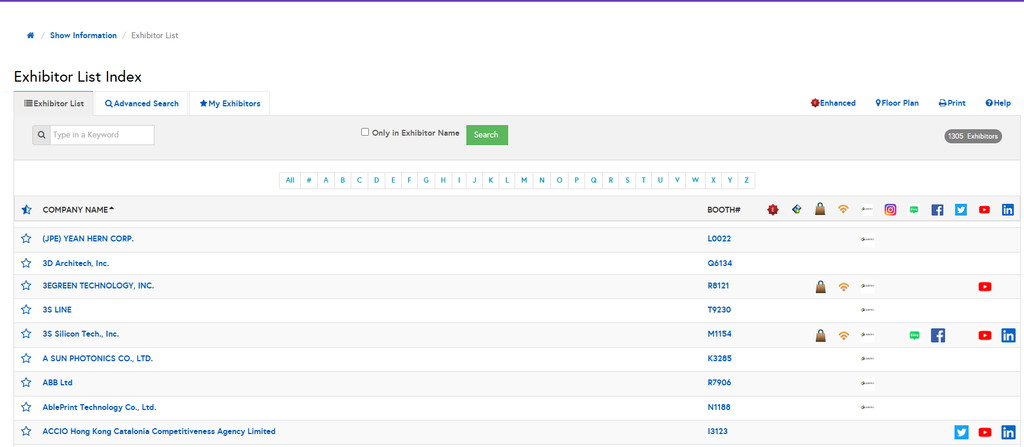Click the wifi column header icon
The width and height of the screenshot is (1024, 447).
(x=844, y=210)
